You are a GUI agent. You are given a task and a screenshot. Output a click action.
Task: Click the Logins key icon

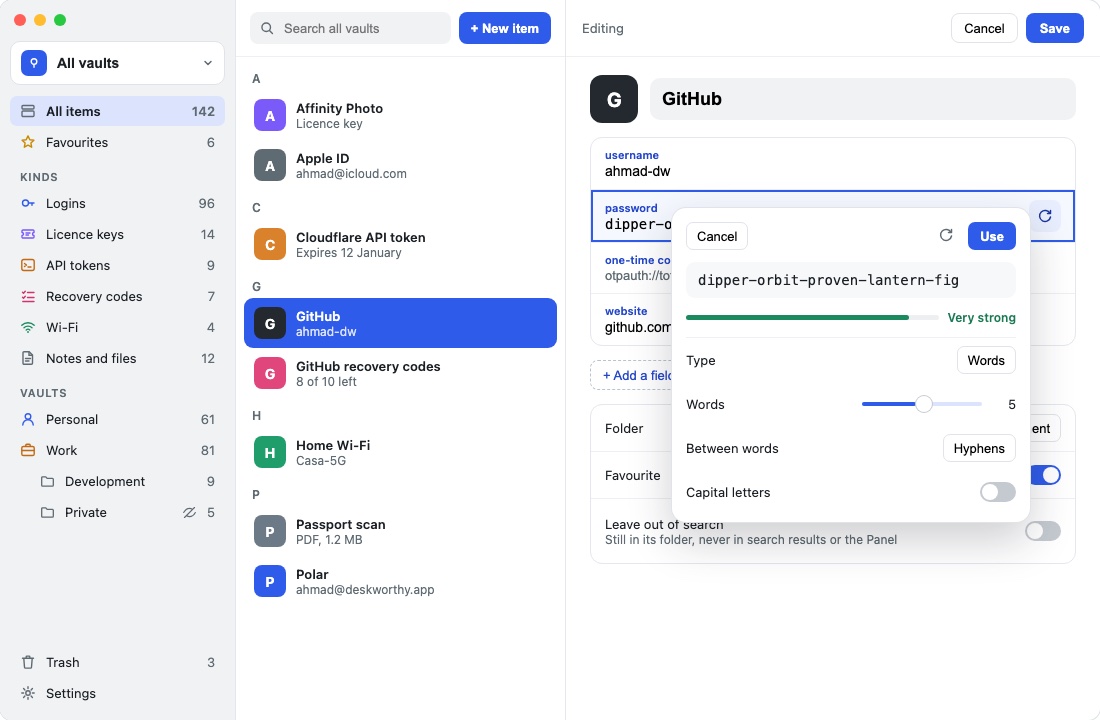click(28, 204)
